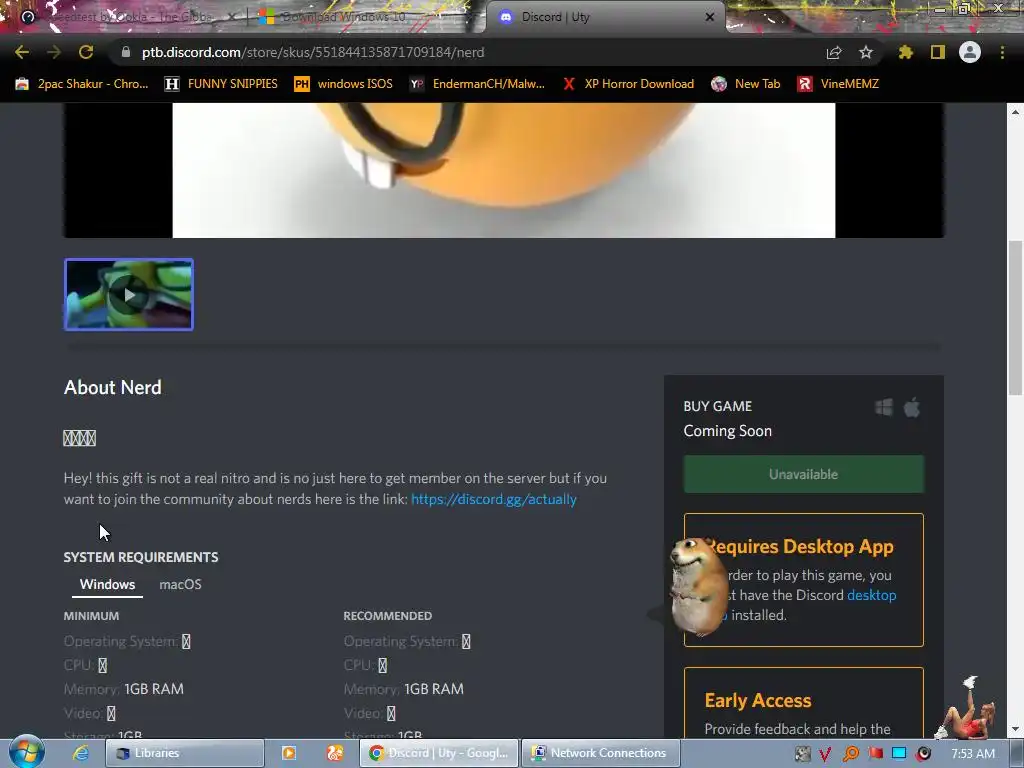Open the windows ISOS bookmark
1024x768 pixels.
point(344,84)
